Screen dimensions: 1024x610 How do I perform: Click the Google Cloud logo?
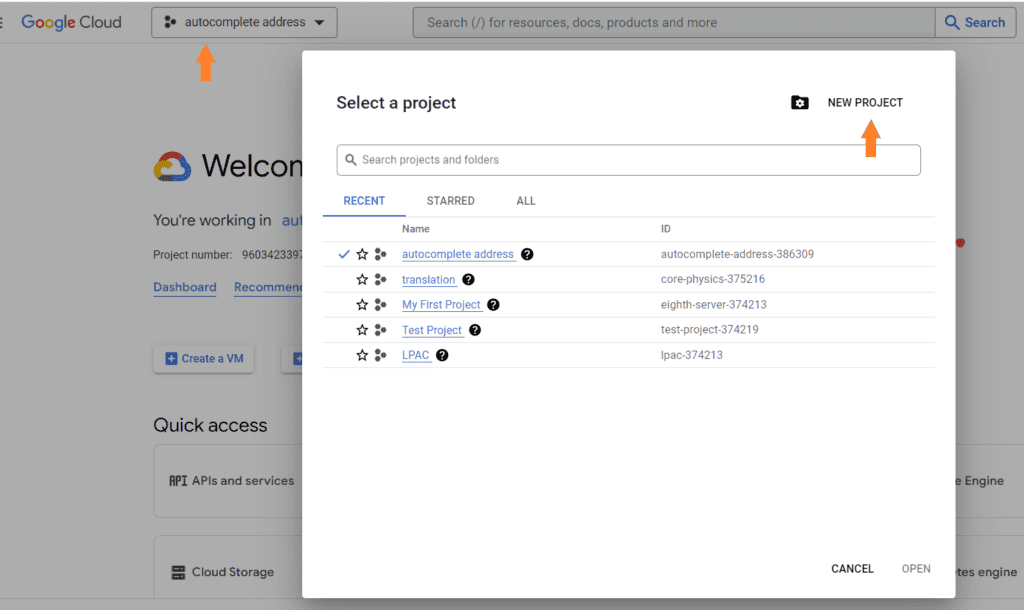71,22
